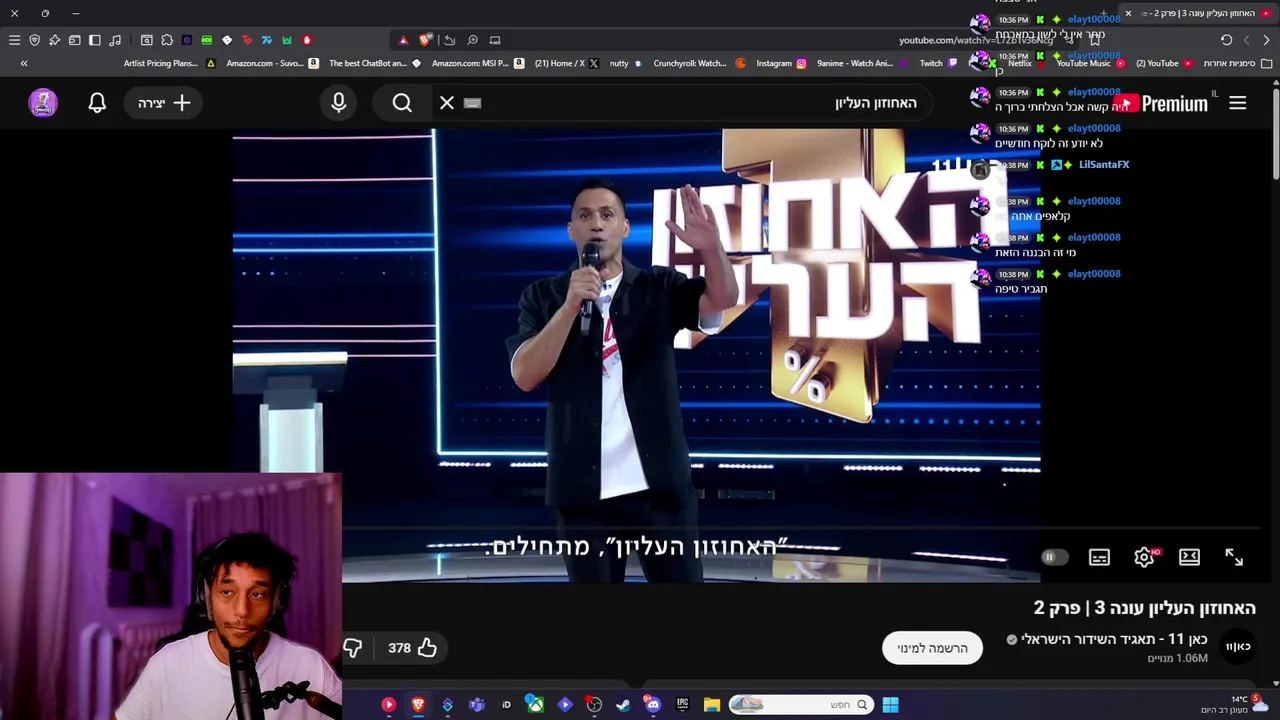Reload the page with the refresh icon
Image resolution: width=1280 pixels, height=720 pixels.
point(1226,40)
